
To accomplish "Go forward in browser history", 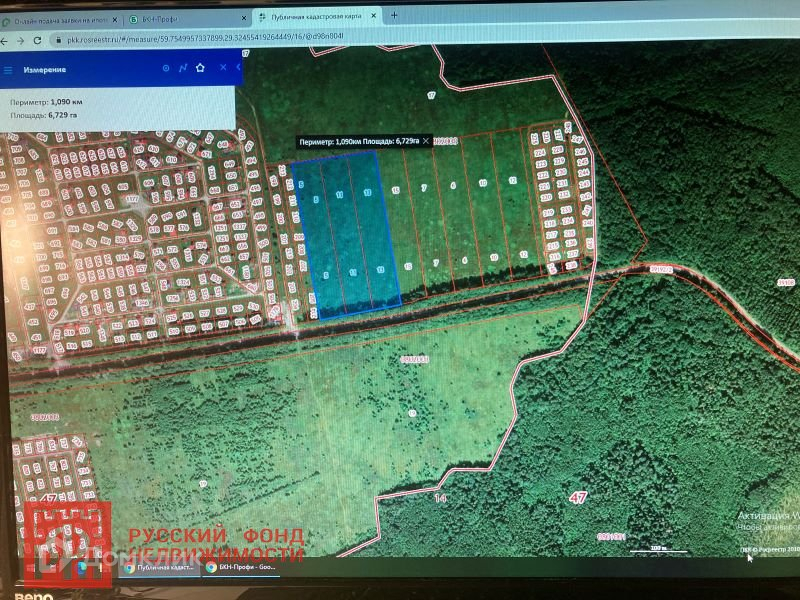I will [20, 41].
